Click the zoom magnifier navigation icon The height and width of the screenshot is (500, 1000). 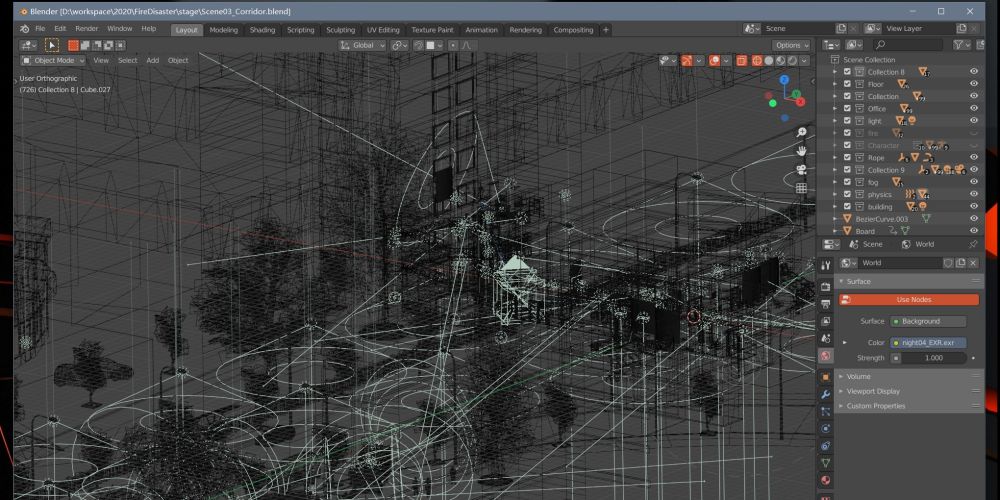(x=802, y=132)
